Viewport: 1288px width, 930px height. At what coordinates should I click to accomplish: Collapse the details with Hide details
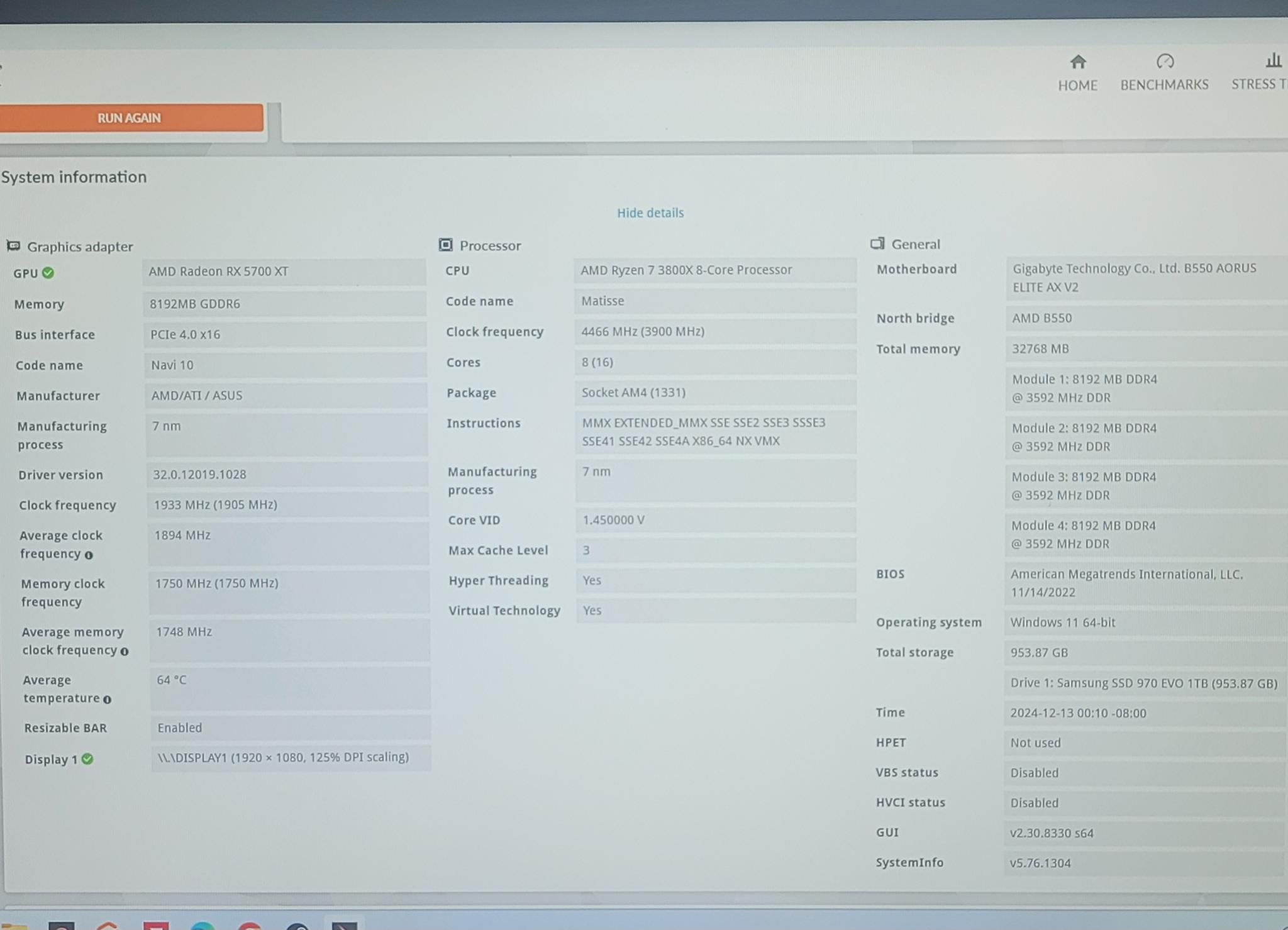[650, 213]
